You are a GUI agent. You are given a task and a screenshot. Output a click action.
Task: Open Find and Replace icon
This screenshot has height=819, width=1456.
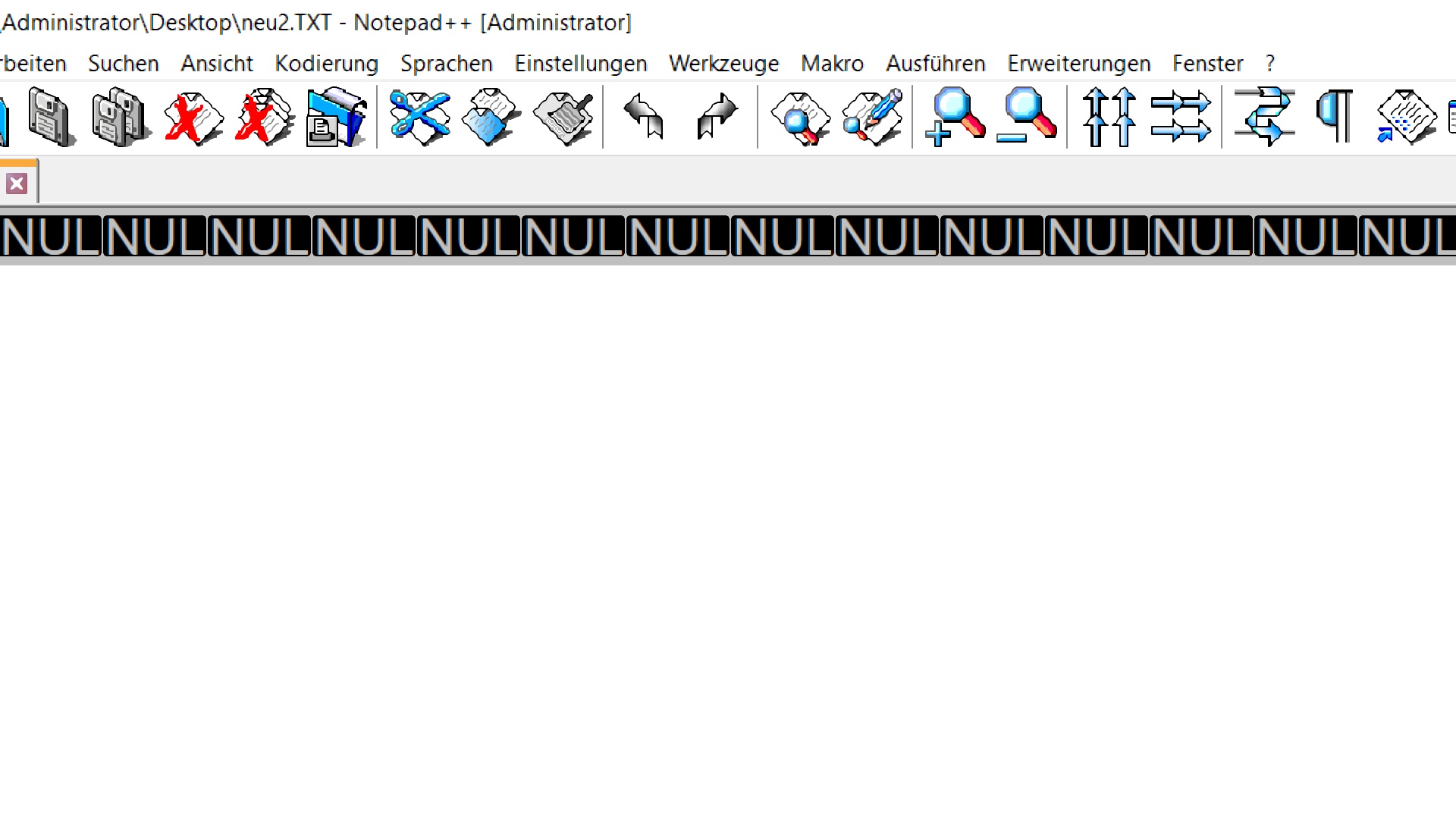point(871,117)
